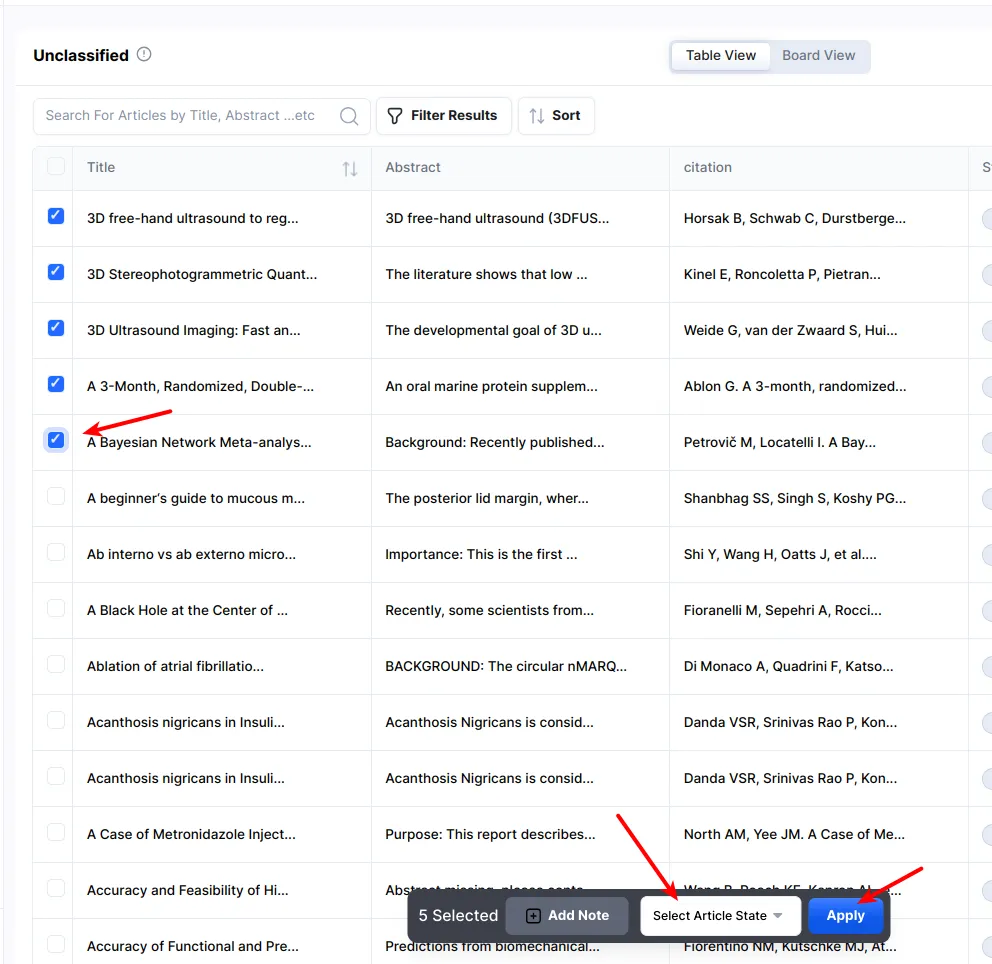Select the A Black Hole article checkbox

tap(56, 608)
